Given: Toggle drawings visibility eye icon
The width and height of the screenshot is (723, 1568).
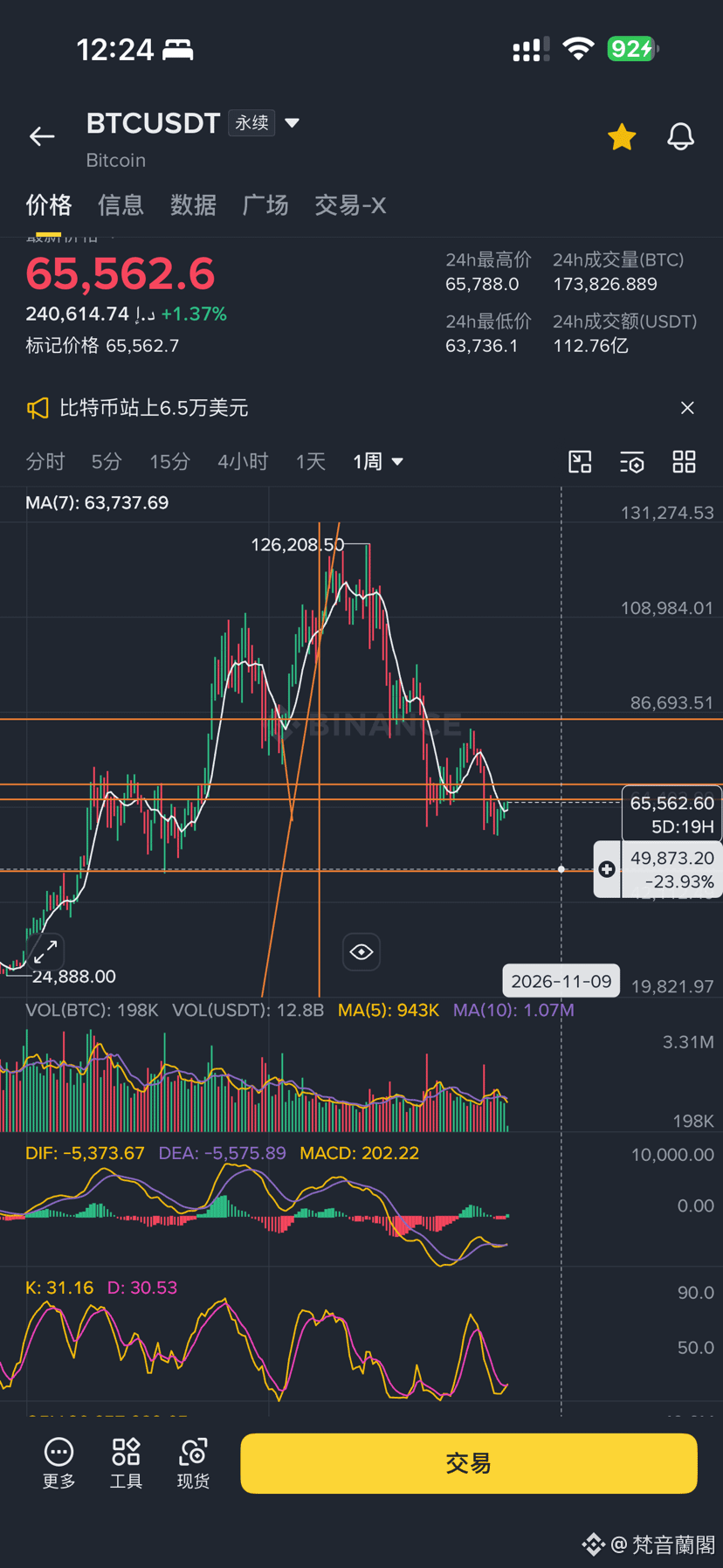Looking at the screenshot, I should click(x=361, y=952).
